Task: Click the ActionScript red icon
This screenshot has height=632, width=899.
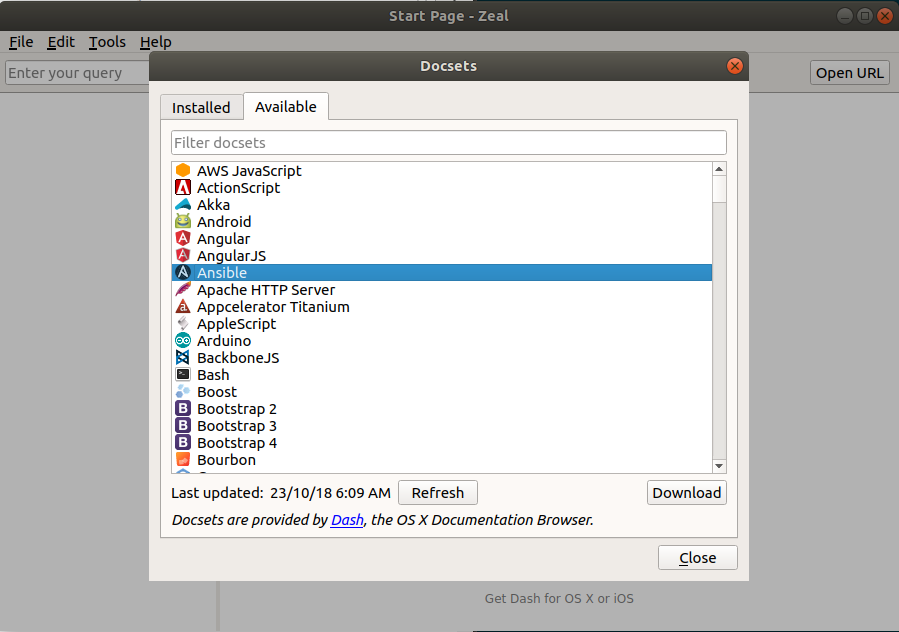Action: pyautogui.click(x=183, y=188)
